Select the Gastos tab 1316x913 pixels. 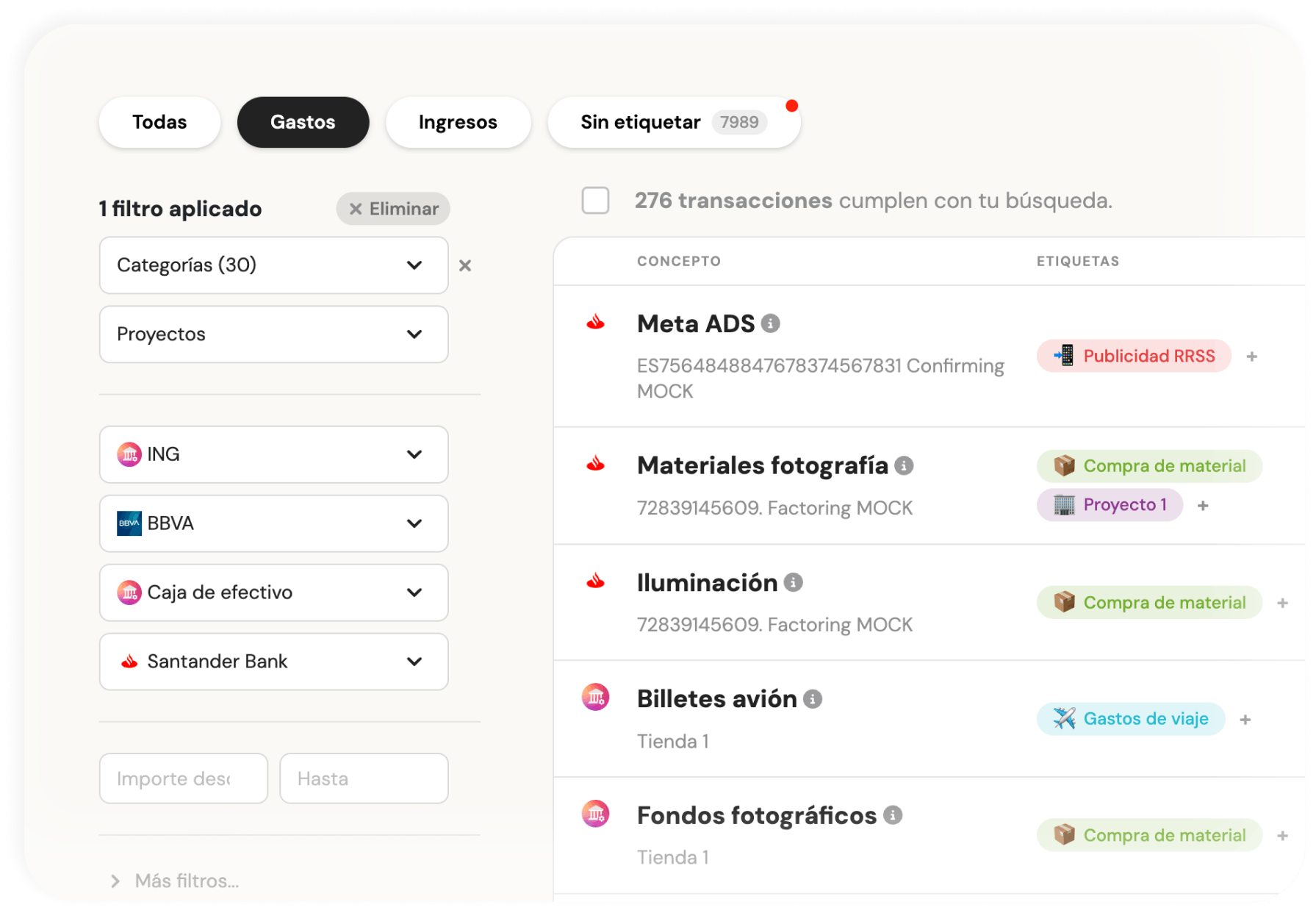click(x=303, y=122)
